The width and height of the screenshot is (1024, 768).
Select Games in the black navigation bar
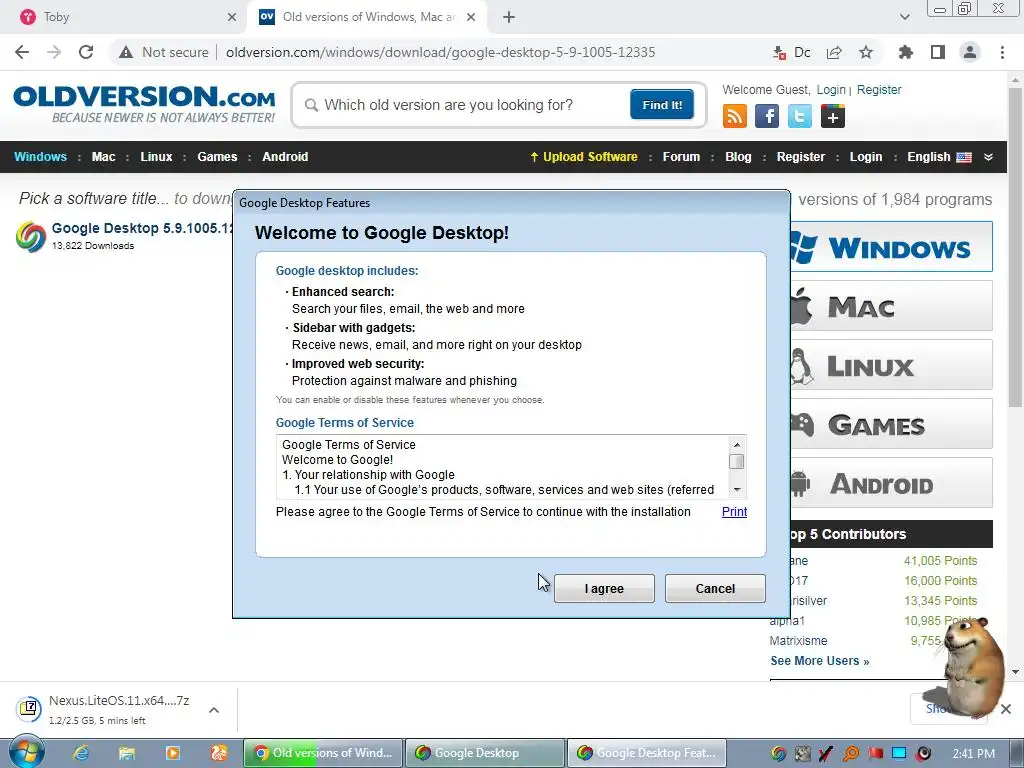(x=217, y=157)
